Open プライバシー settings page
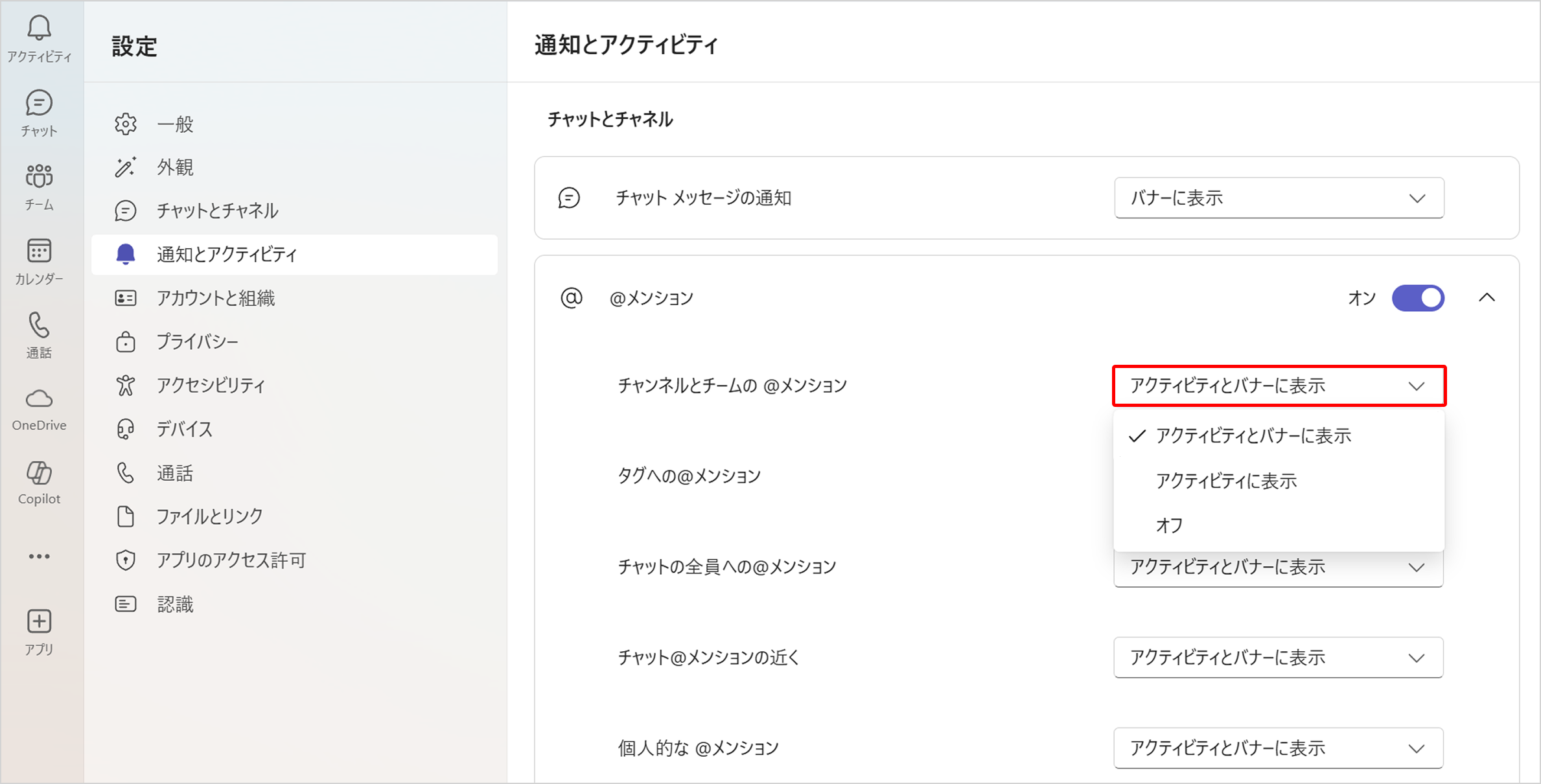 tap(197, 341)
